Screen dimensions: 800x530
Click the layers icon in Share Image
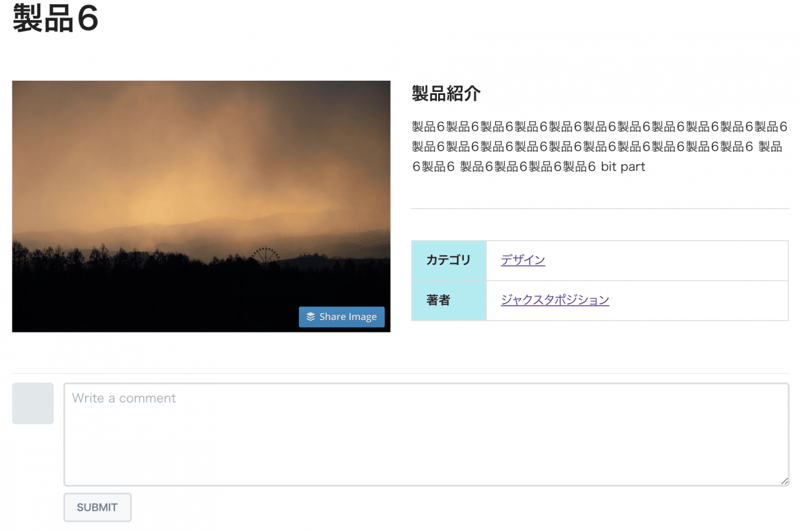(x=311, y=317)
